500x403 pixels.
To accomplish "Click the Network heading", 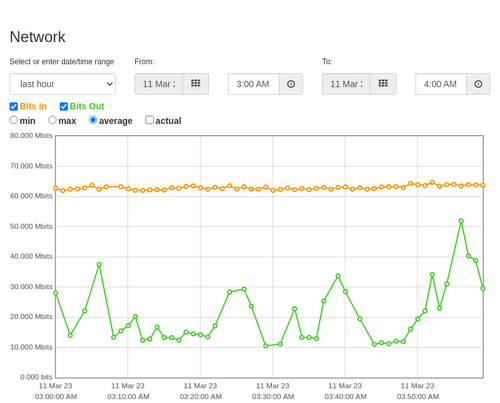I will click(37, 37).
